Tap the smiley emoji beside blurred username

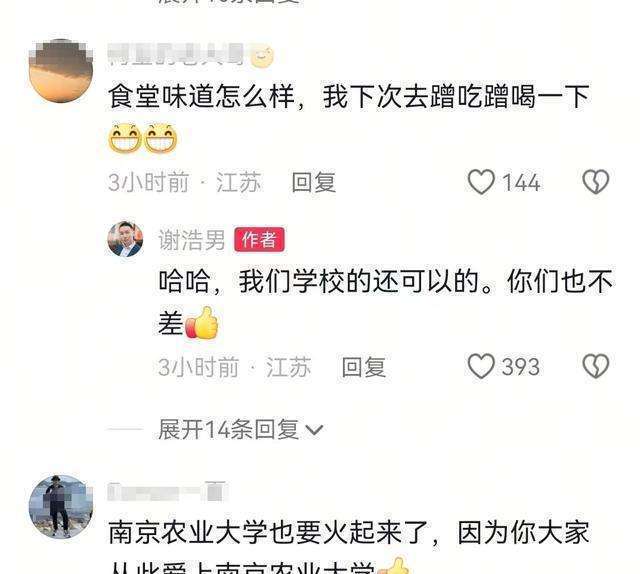pos(262,56)
